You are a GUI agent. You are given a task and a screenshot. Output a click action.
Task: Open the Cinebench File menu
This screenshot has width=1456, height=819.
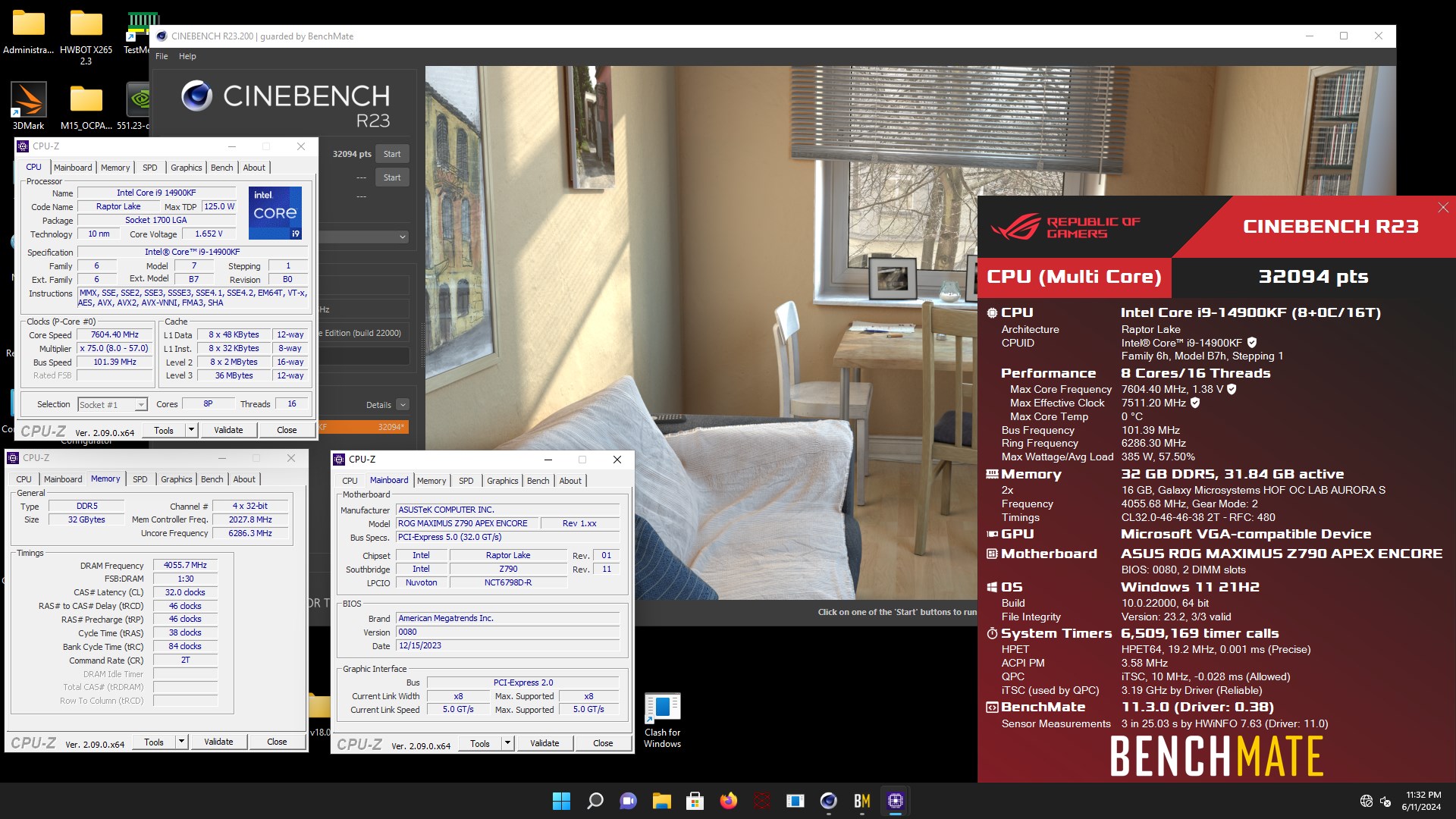(x=162, y=56)
